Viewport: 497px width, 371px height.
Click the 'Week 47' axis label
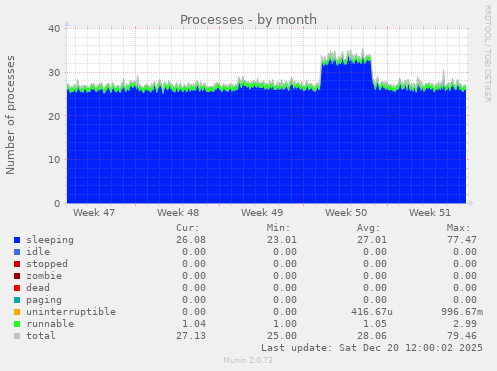click(x=94, y=213)
